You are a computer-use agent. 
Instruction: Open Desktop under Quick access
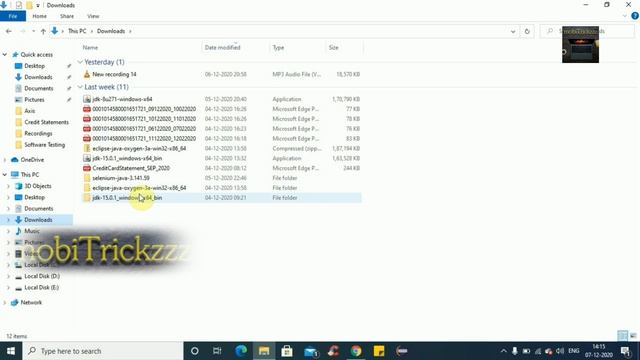(35, 66)
